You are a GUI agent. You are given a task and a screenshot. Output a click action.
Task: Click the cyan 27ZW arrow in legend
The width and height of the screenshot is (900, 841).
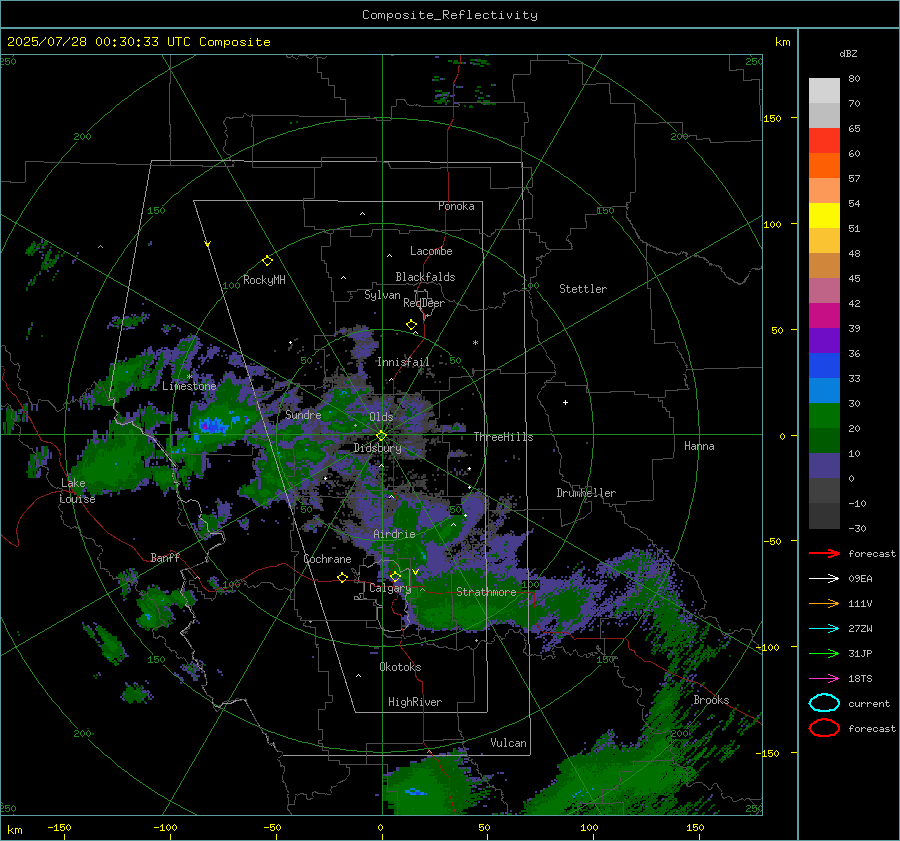point(824,629)
